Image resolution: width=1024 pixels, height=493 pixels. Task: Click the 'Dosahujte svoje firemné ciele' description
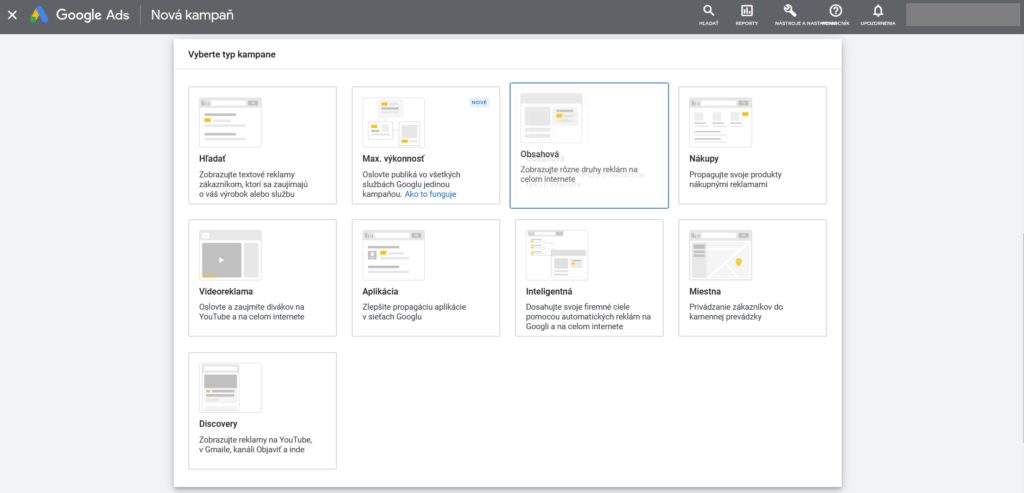(588, 317)
